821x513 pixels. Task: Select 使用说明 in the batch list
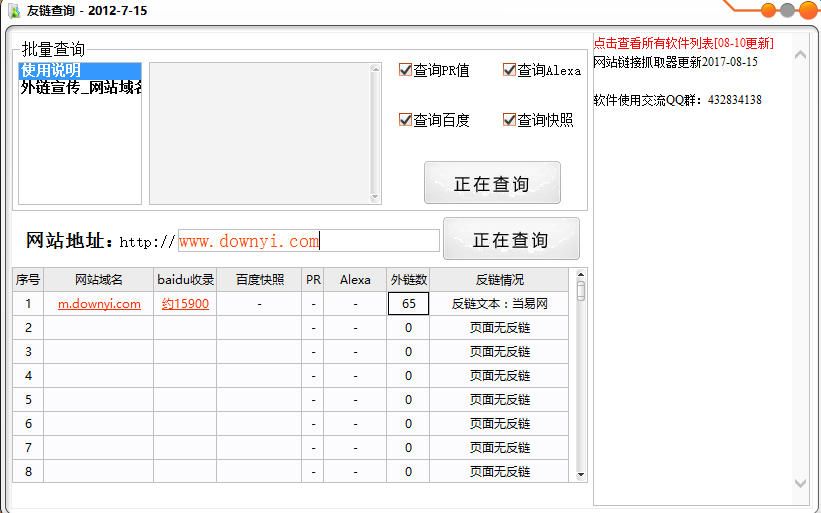(x=80, y=70)
